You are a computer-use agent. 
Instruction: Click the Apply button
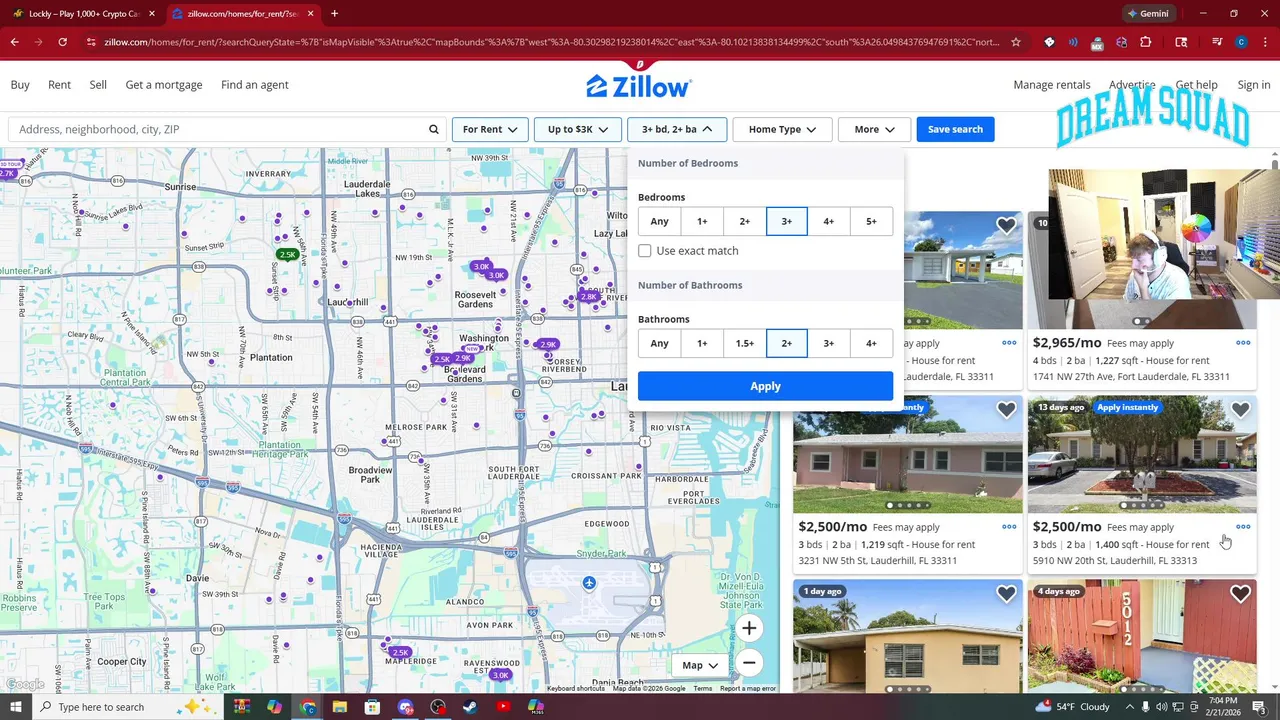pyautogui.click(x=765, y=386)
